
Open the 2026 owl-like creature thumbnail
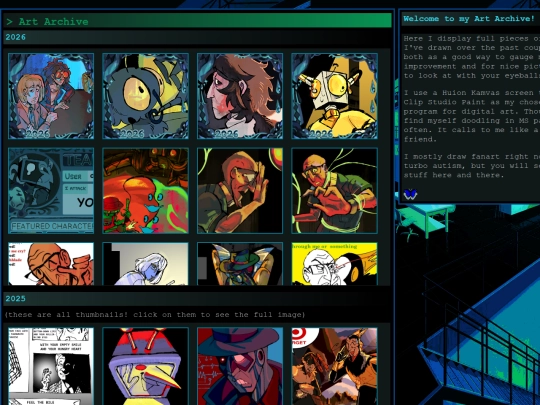[x=145, y=96]
